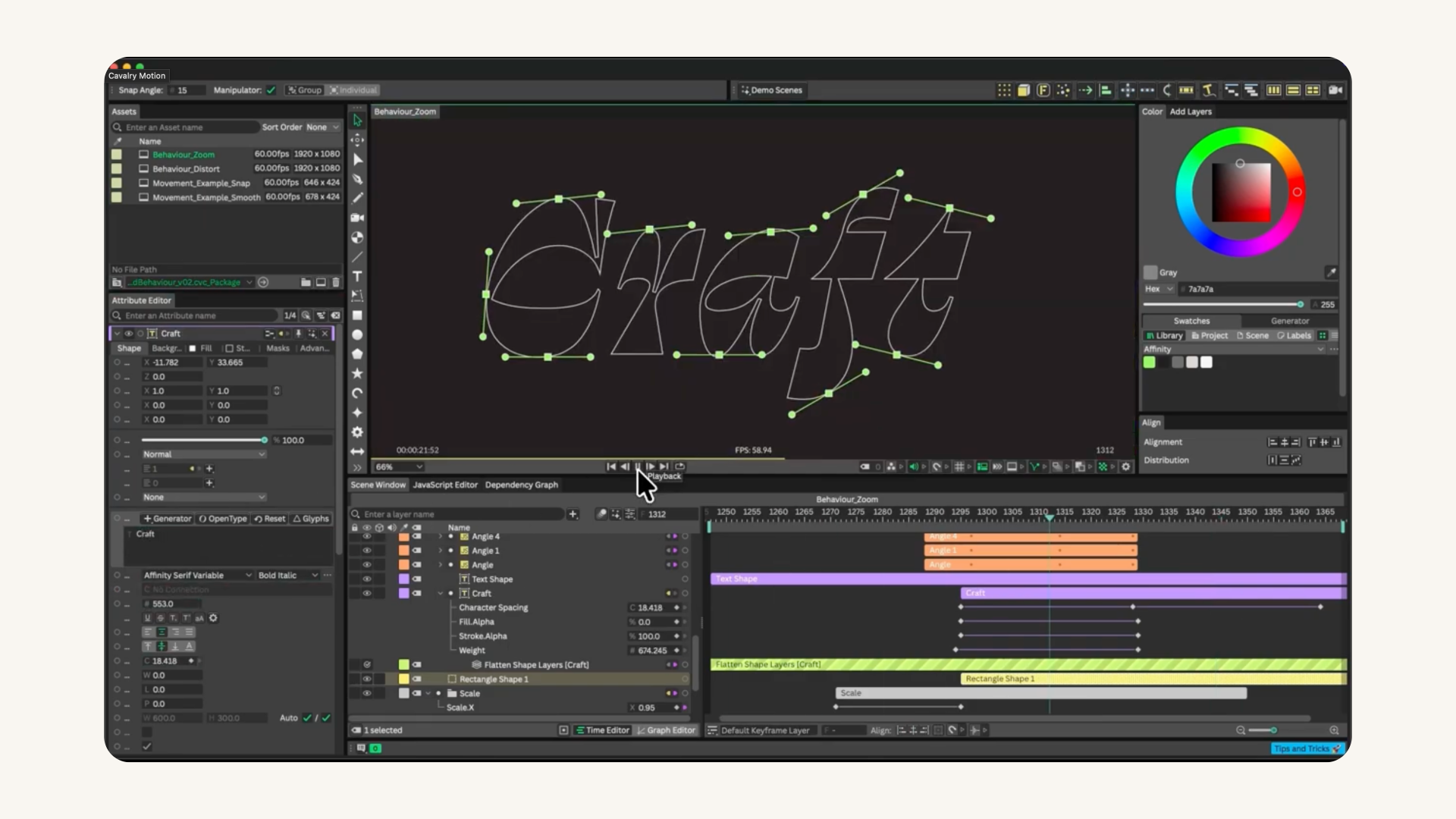1456x819 pixels.
Task: Pause playback in the viewport controls
Action: click(x=638, y=467)
